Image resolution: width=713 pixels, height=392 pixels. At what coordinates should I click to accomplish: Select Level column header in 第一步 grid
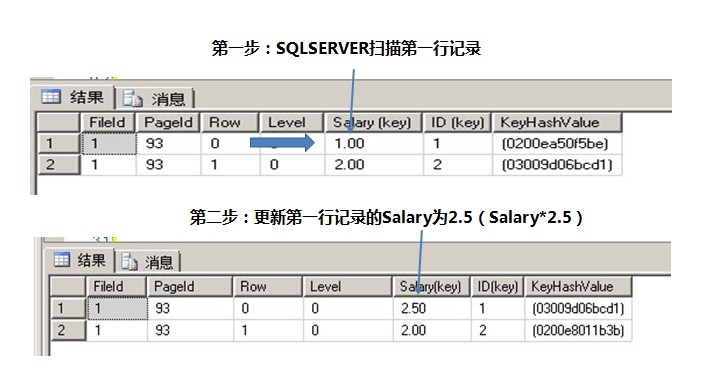[x=291, y=123]
